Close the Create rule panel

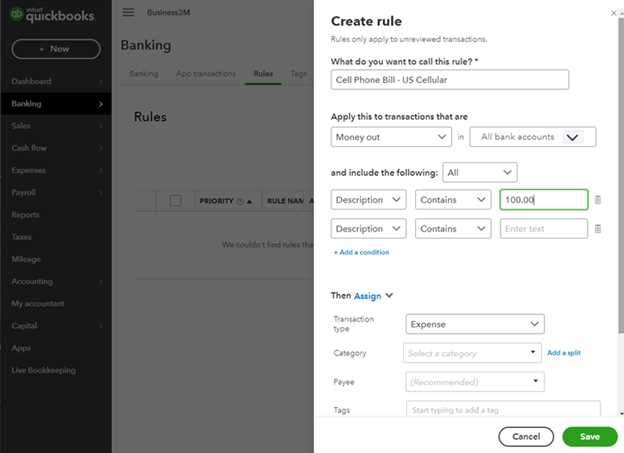(x=613, y=13)
